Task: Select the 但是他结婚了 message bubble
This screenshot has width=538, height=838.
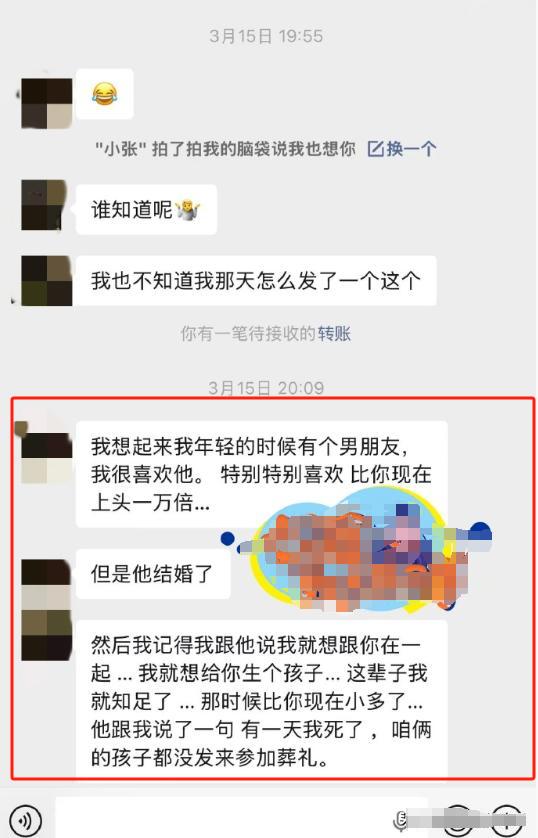Action: [x=153, y=574]
